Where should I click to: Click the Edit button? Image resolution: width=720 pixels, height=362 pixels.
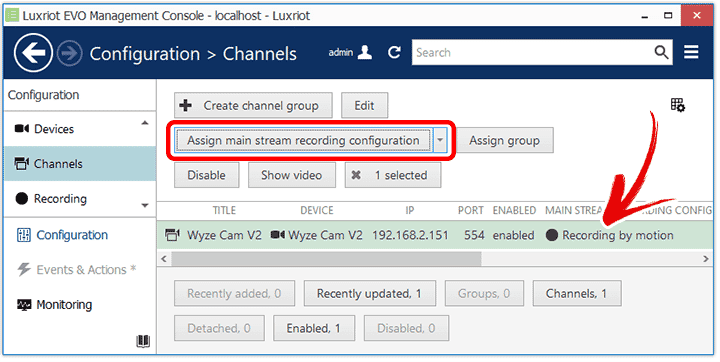(x=364, y=105)
